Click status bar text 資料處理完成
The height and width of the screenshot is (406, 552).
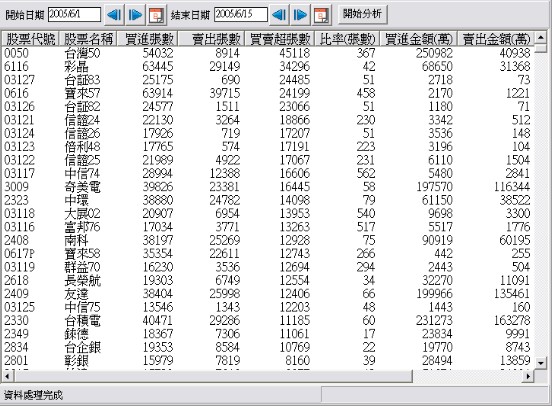[33, 395]
